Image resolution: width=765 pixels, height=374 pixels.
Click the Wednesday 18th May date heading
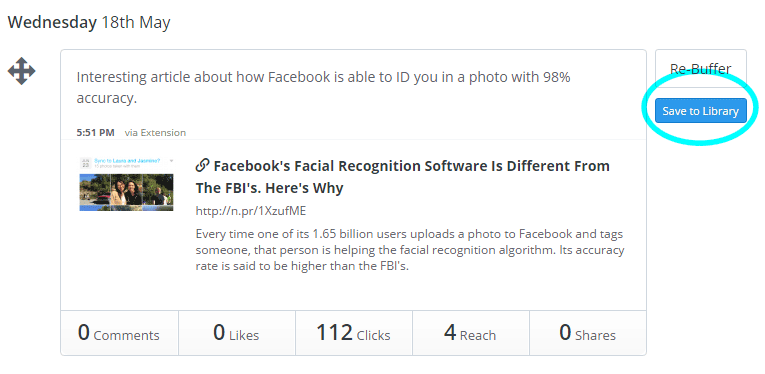[x=89, y=23]
